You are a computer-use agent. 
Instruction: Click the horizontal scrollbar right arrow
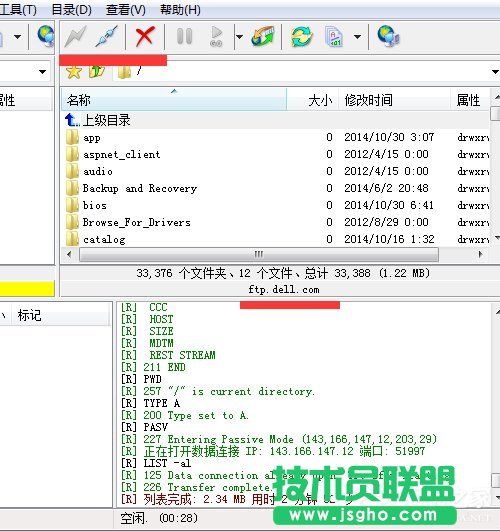[480, 254]
